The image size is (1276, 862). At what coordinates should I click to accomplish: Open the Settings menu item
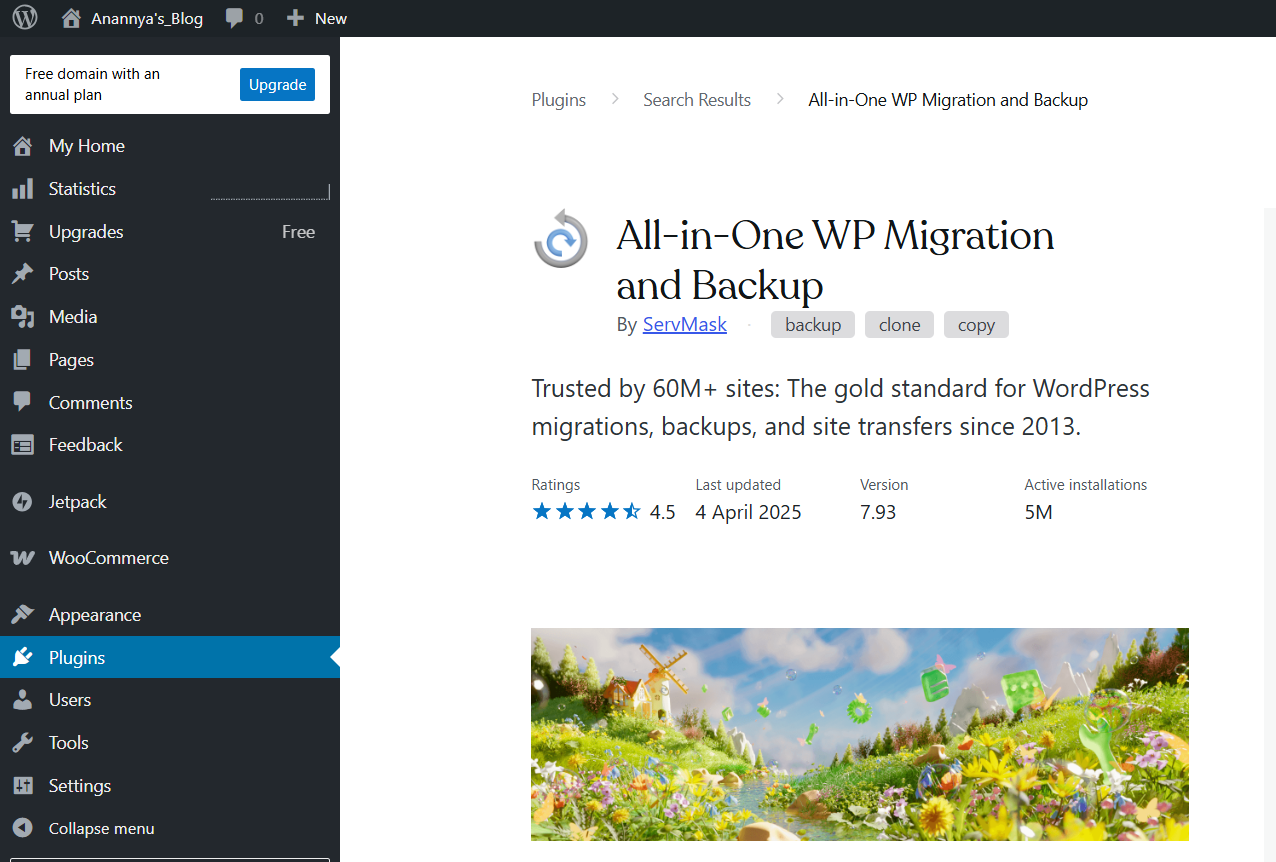click(80, 786)
